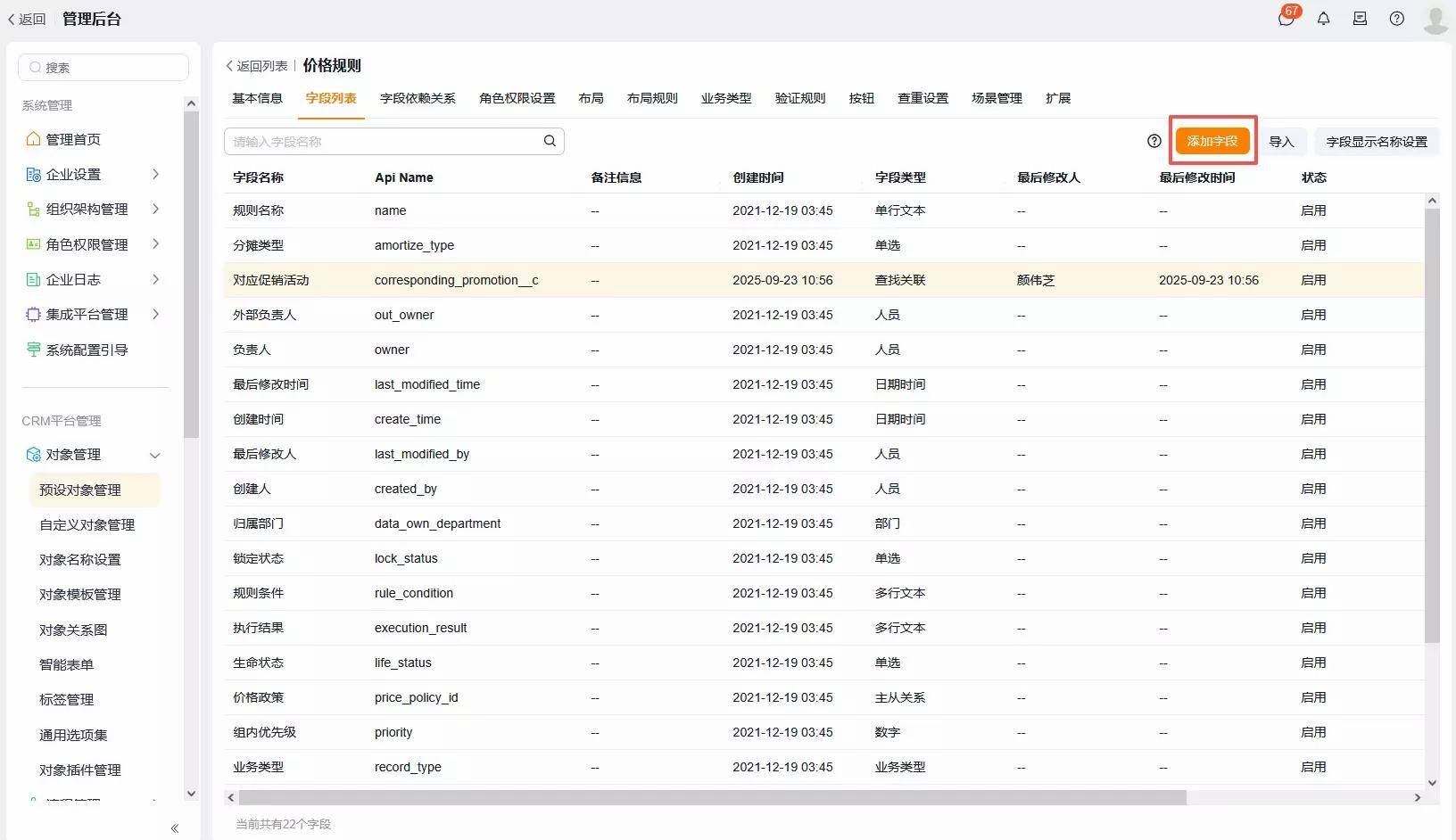
Task: Click the search magnifier in field name box
Action: [550, 141]
